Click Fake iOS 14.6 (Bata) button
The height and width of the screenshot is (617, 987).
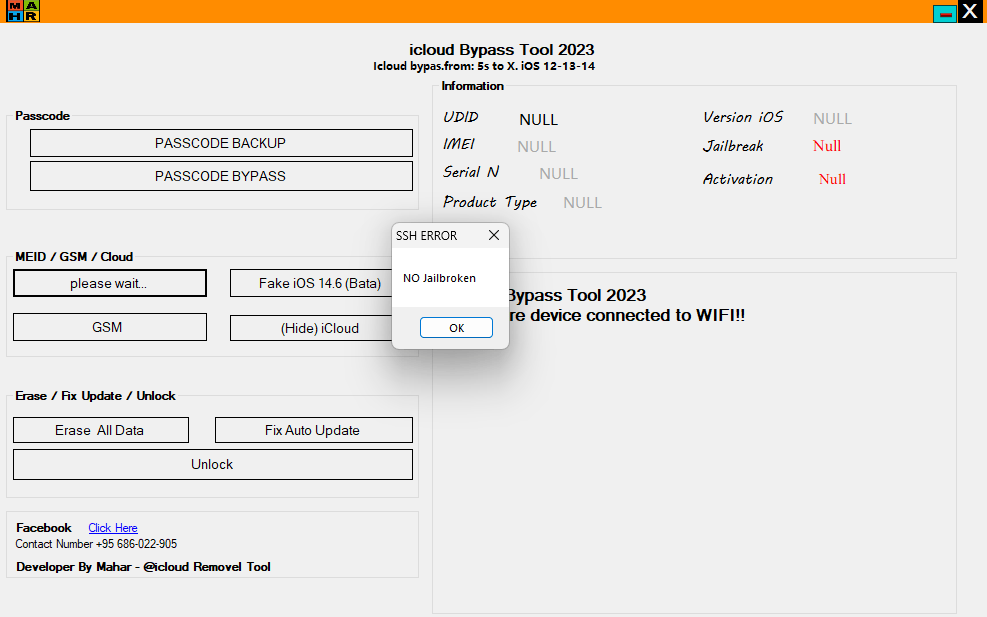point(312,283)
